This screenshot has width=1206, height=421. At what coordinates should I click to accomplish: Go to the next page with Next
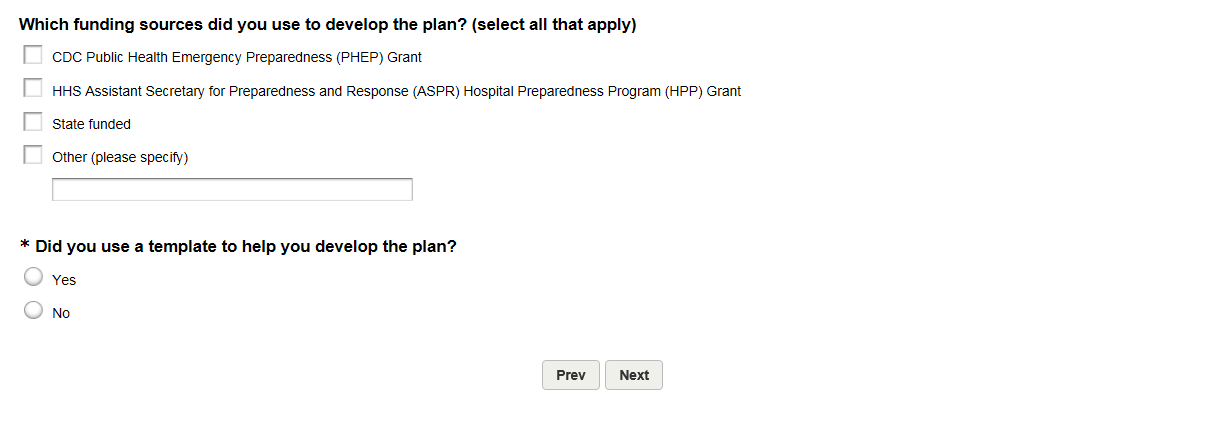pyautogui.click(x=633, y=375)
